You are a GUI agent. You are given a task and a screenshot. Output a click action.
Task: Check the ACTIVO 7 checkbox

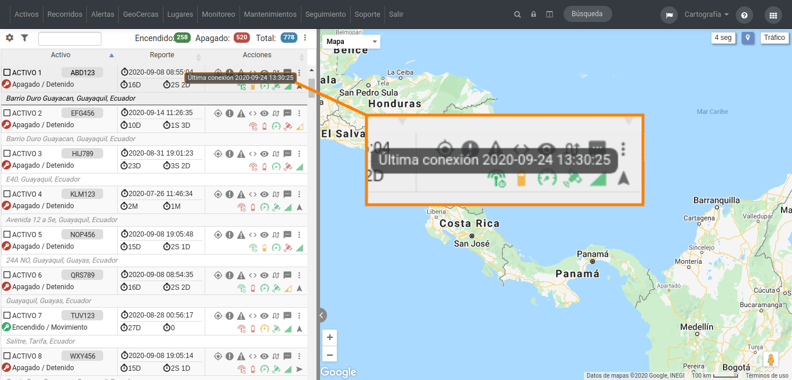pos(7,315)
